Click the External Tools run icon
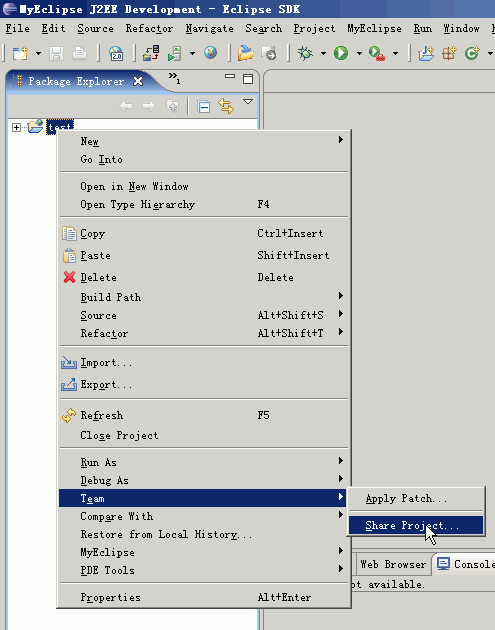 [x=377, y=53]
